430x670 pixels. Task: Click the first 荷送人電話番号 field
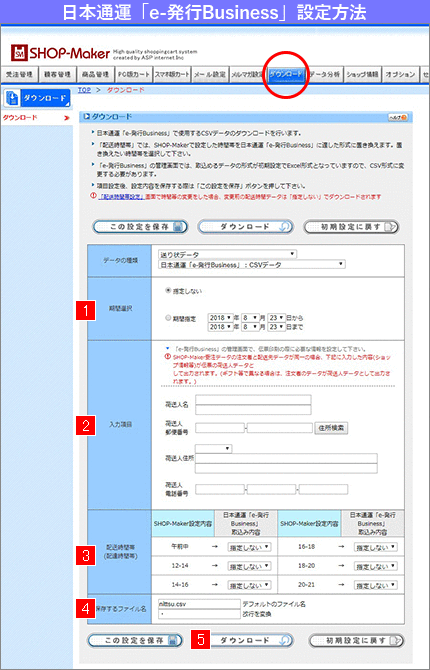pos(220,489)
